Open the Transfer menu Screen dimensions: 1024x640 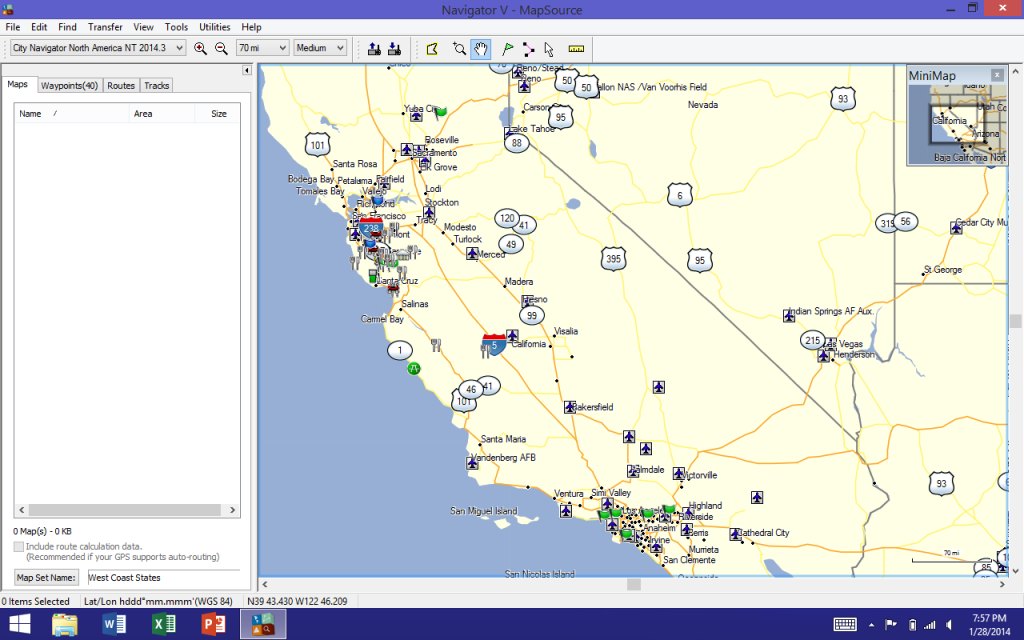104,27
